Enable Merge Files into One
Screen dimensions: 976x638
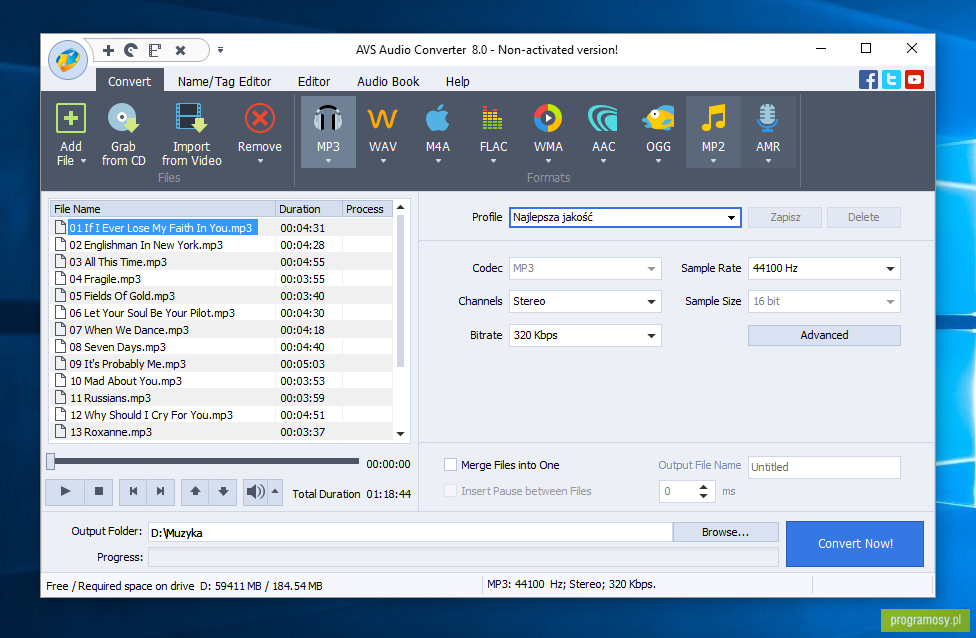[x=450, y=464]
